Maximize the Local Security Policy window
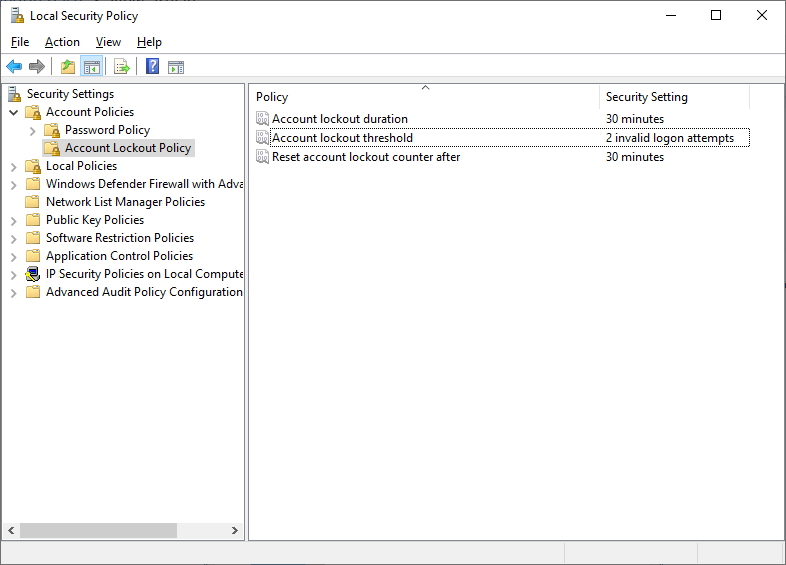Viewport: 786px width, 565px height. (x=716, y=16)
